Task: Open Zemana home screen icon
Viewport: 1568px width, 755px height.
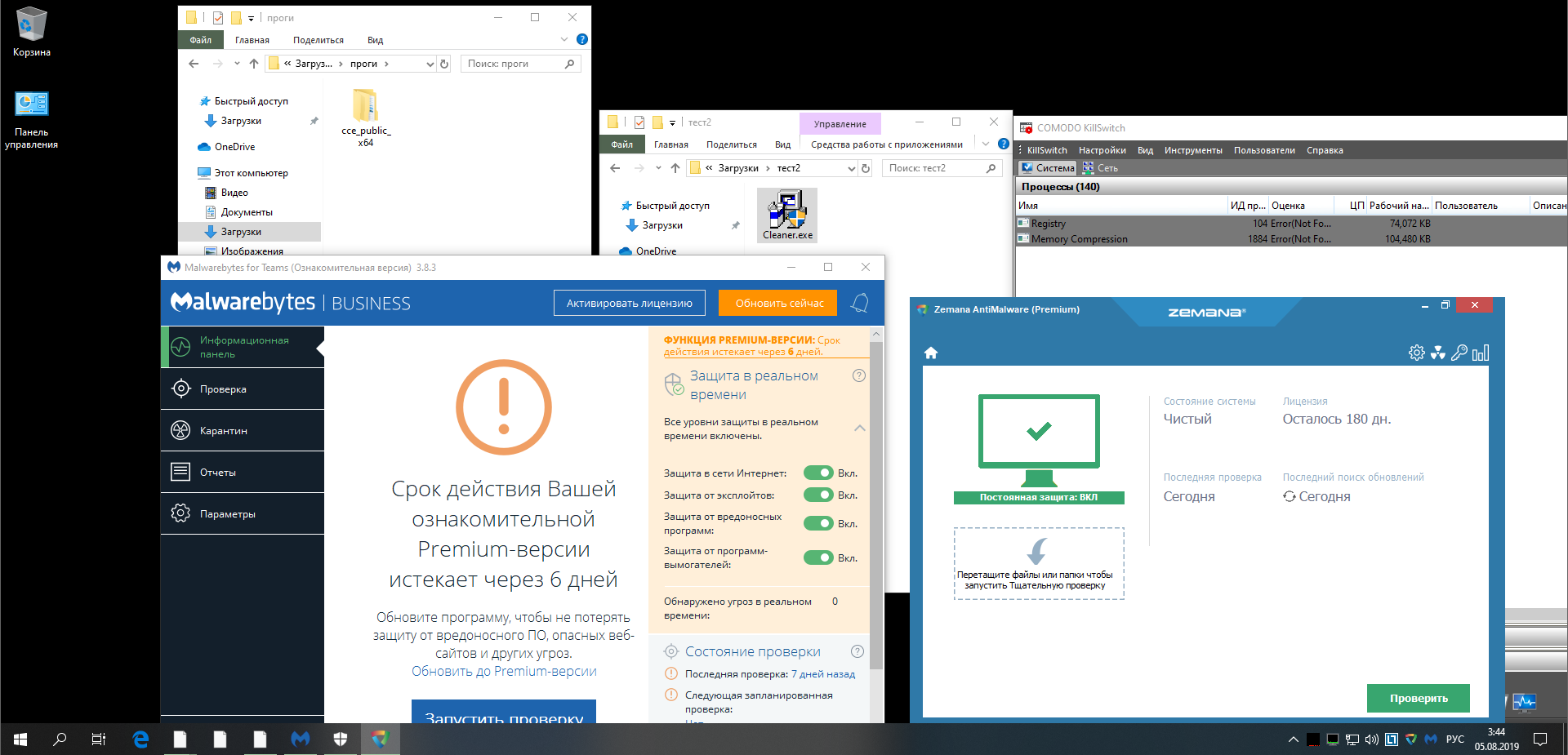Action: [x=930, y=353]
